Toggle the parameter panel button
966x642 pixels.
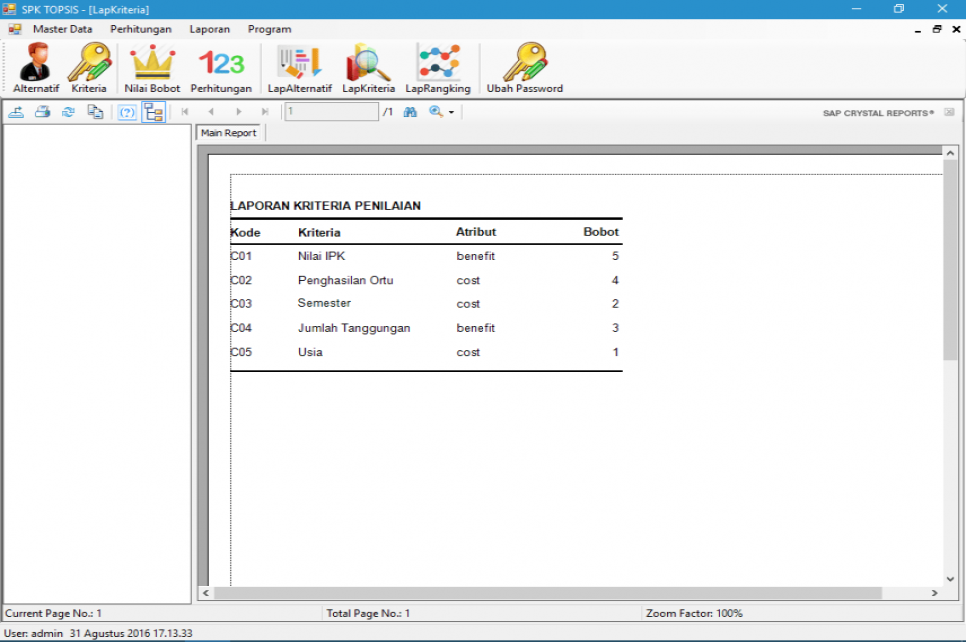(127, 112)
